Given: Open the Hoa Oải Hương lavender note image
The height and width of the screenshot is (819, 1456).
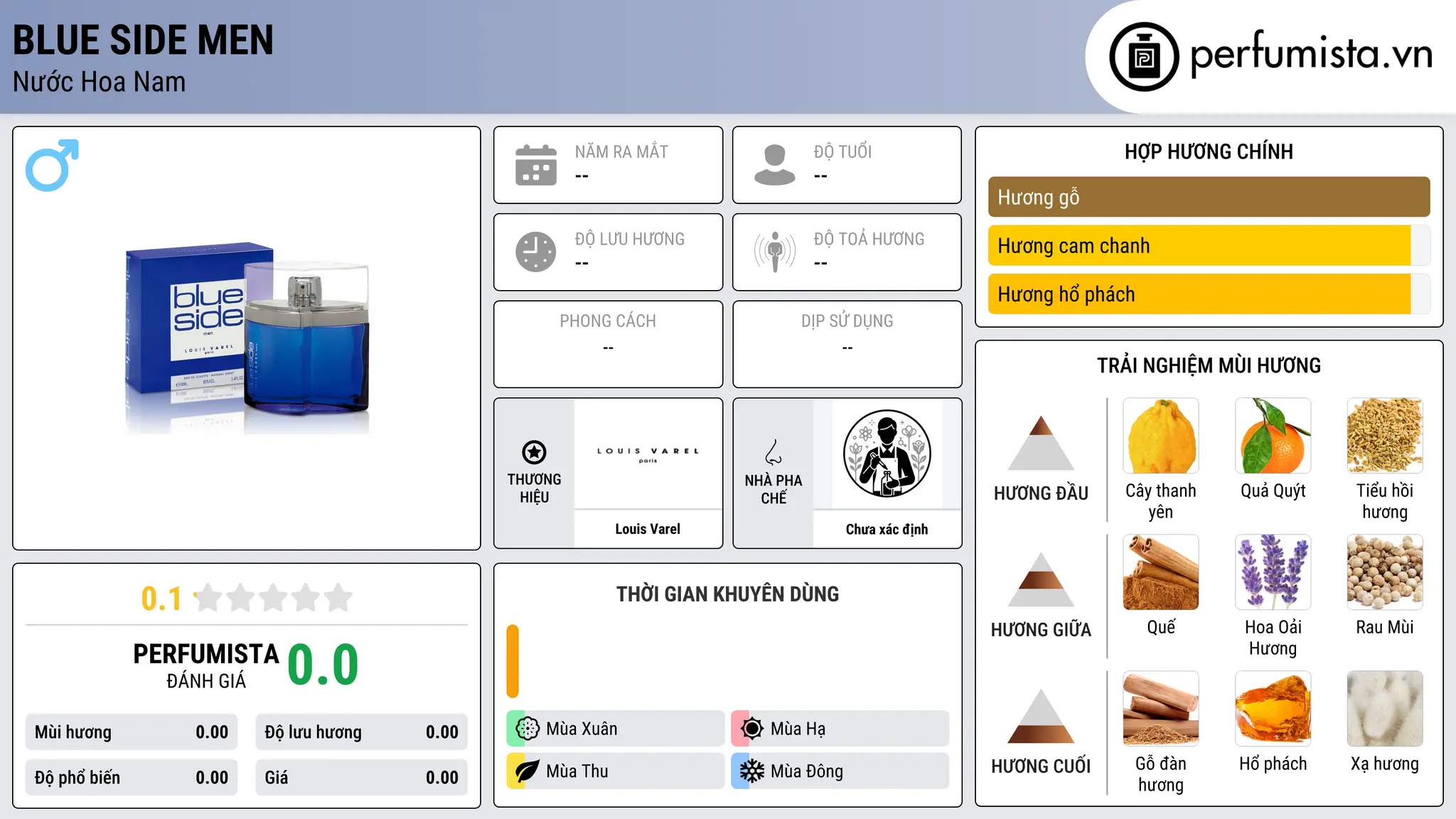Looking at the screenshot, I should [1273, 572].
